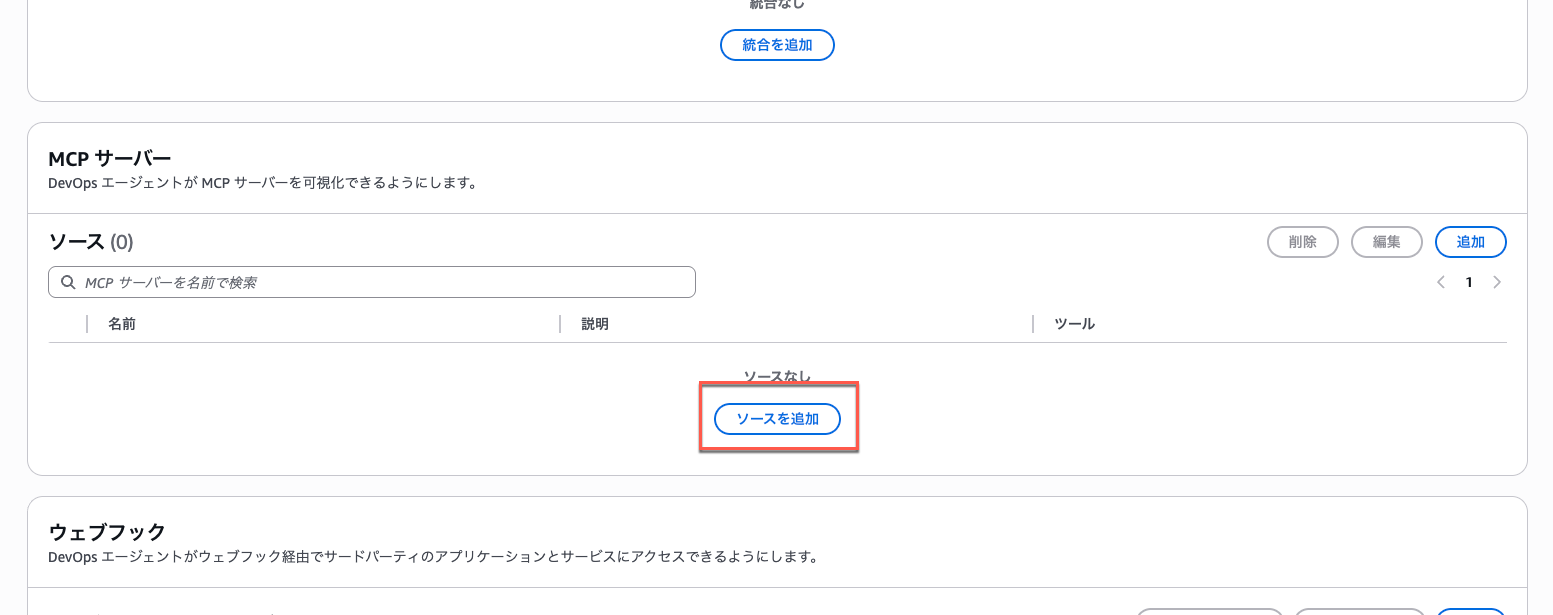This screenshot has width=1553, height=615.
Task: Click the blue button in the webhook section corner
Action: click(x=1470, y=612)
